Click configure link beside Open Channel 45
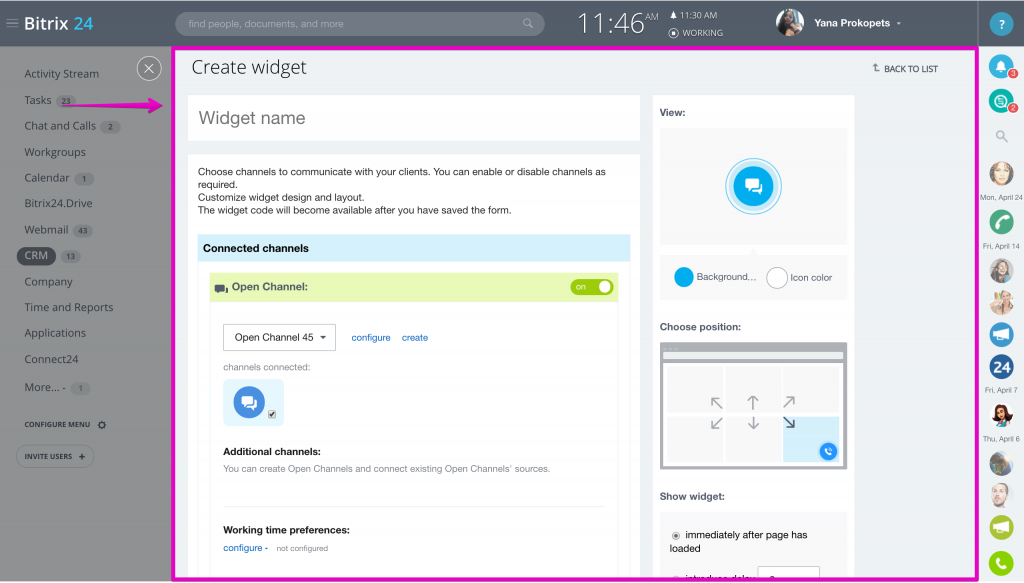Screen dimensions: 1024x583 click(371, 338)
